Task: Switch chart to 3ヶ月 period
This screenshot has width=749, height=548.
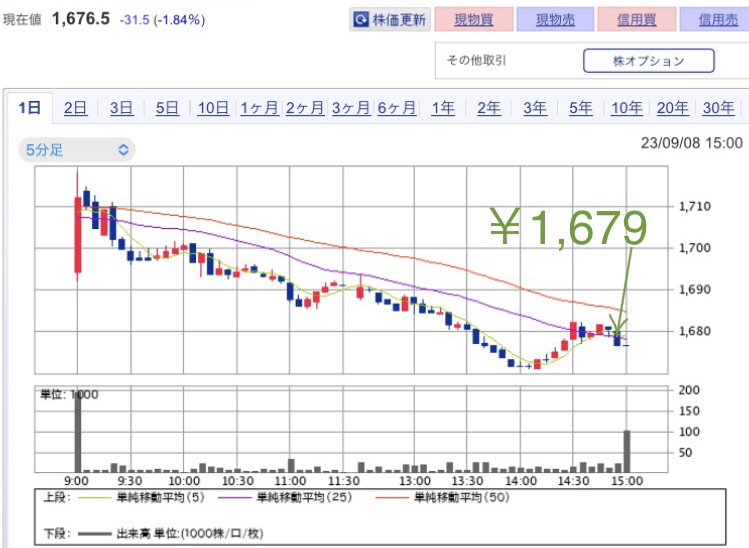Action: click(x=351, y=108)
